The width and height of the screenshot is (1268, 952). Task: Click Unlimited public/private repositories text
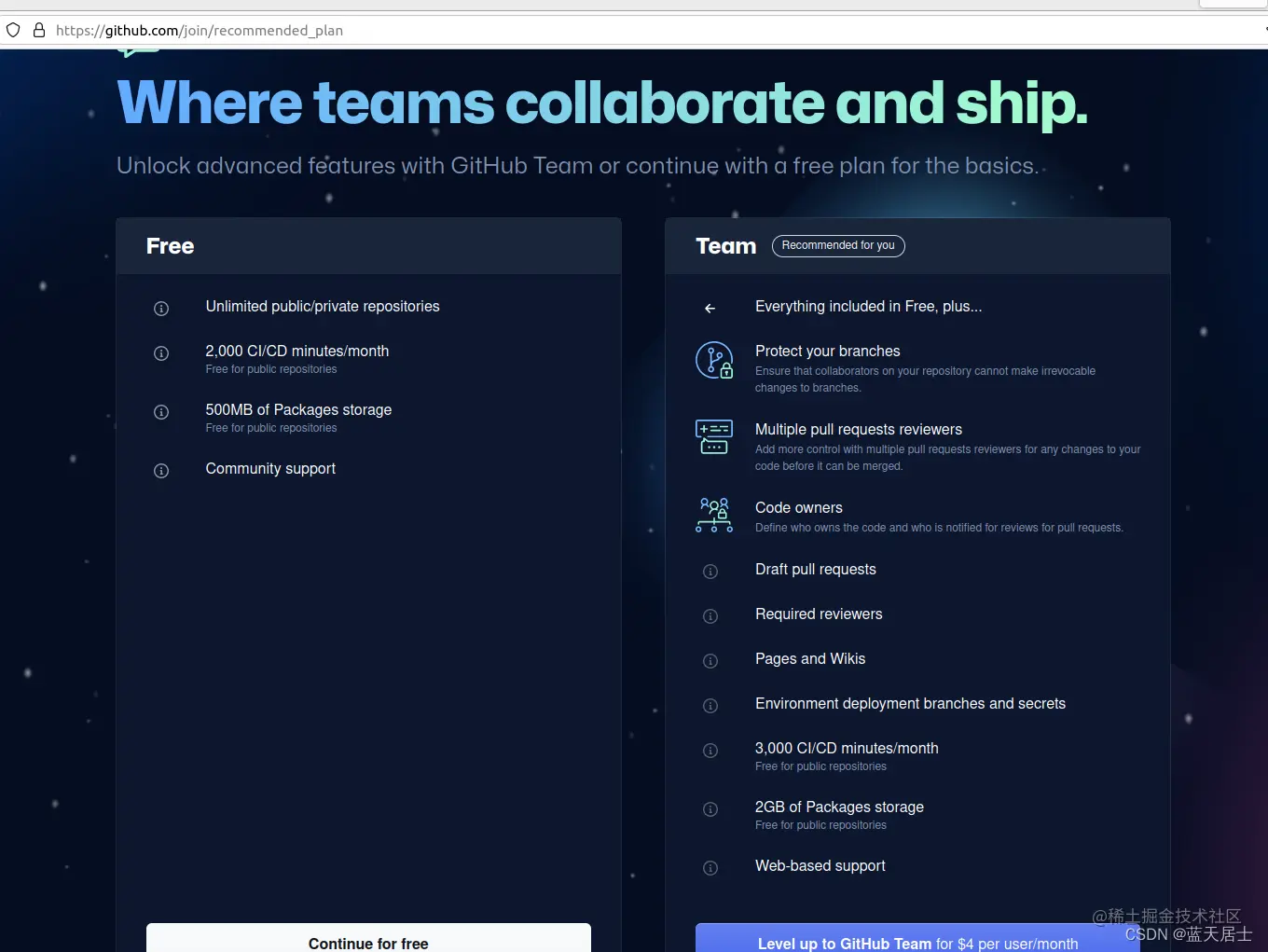point(323,307)
